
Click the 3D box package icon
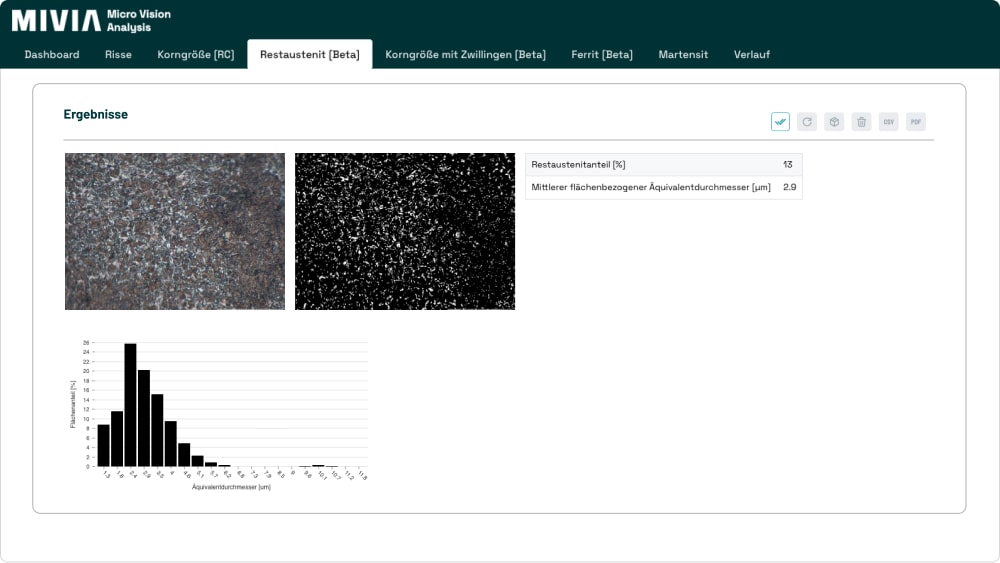tap(834, 122)
